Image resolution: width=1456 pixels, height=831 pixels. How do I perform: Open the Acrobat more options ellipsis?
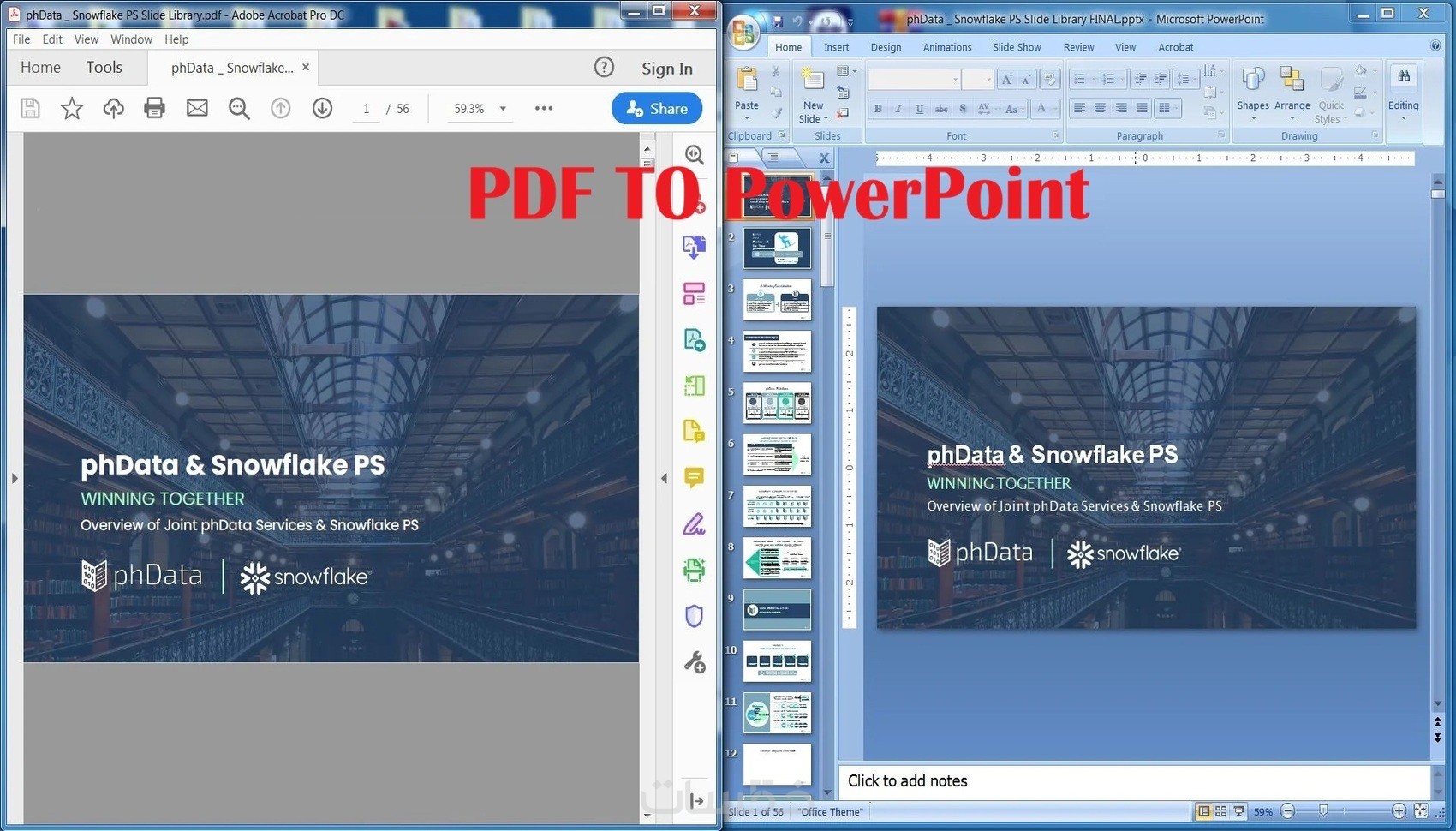coord(544,108)
